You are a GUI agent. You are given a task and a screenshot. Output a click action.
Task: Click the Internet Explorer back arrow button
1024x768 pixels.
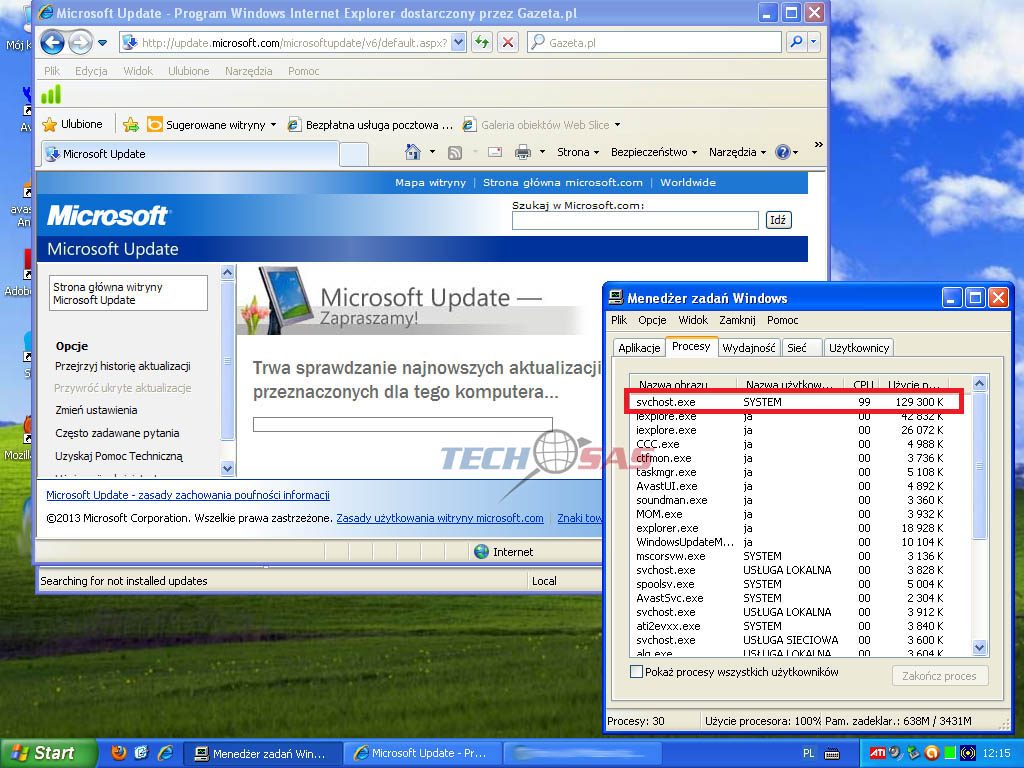(52, 43)
